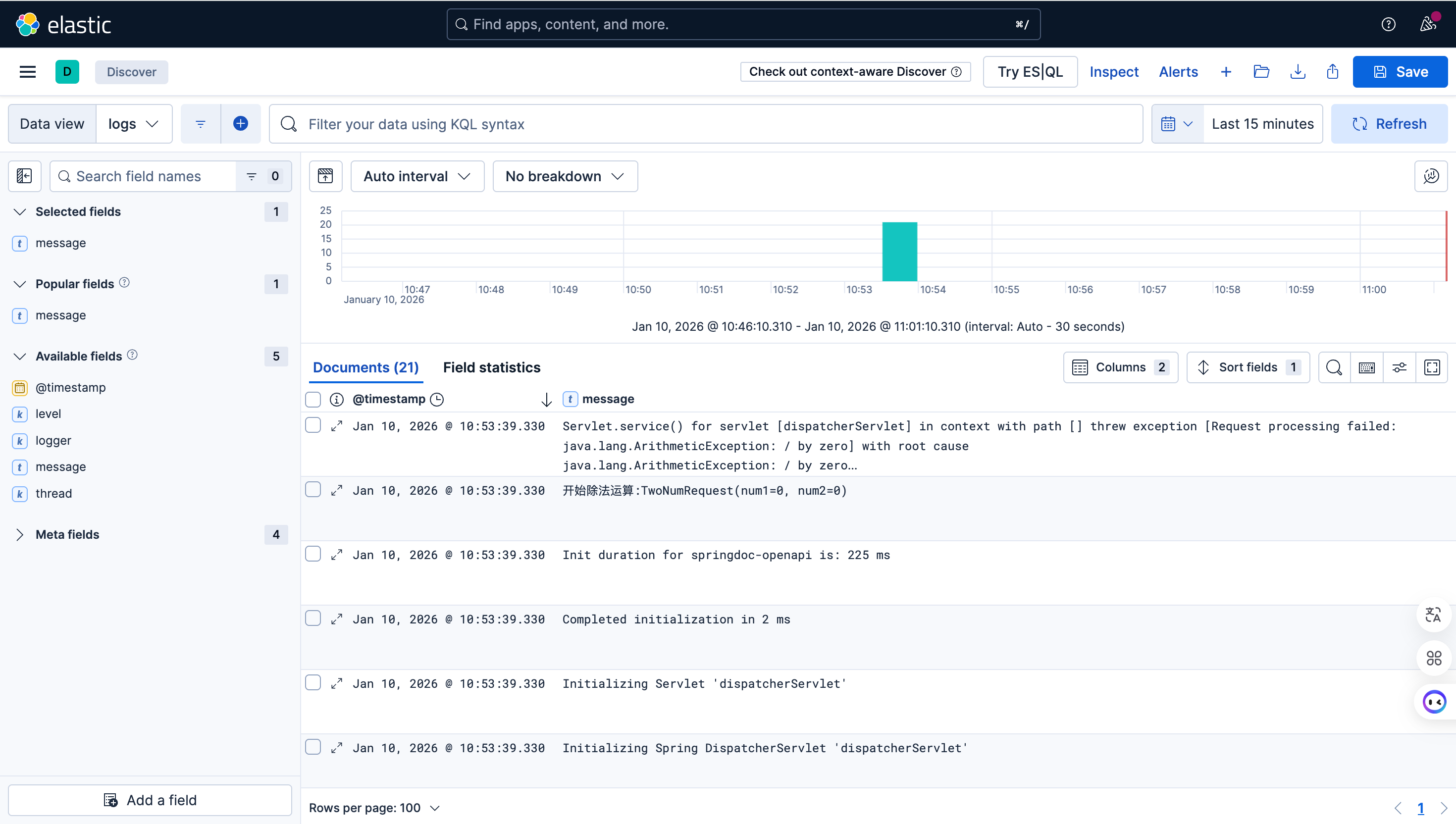Focus the Find apps, content search box
The image size is (1456, 824).
pyautogui.click(x=743, y=24)
